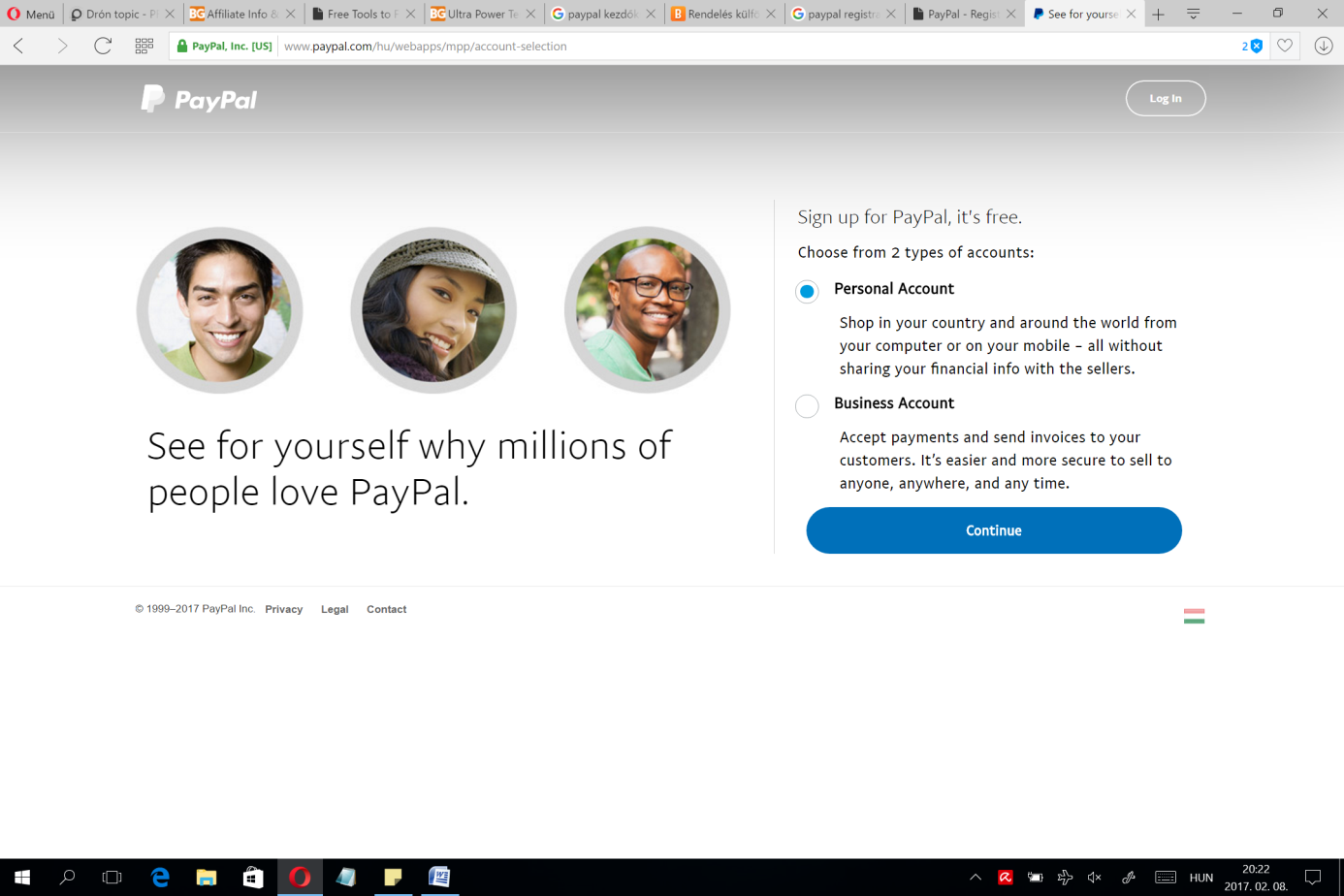Open the Sticky Notes taskbar icon

pos(393,877)
